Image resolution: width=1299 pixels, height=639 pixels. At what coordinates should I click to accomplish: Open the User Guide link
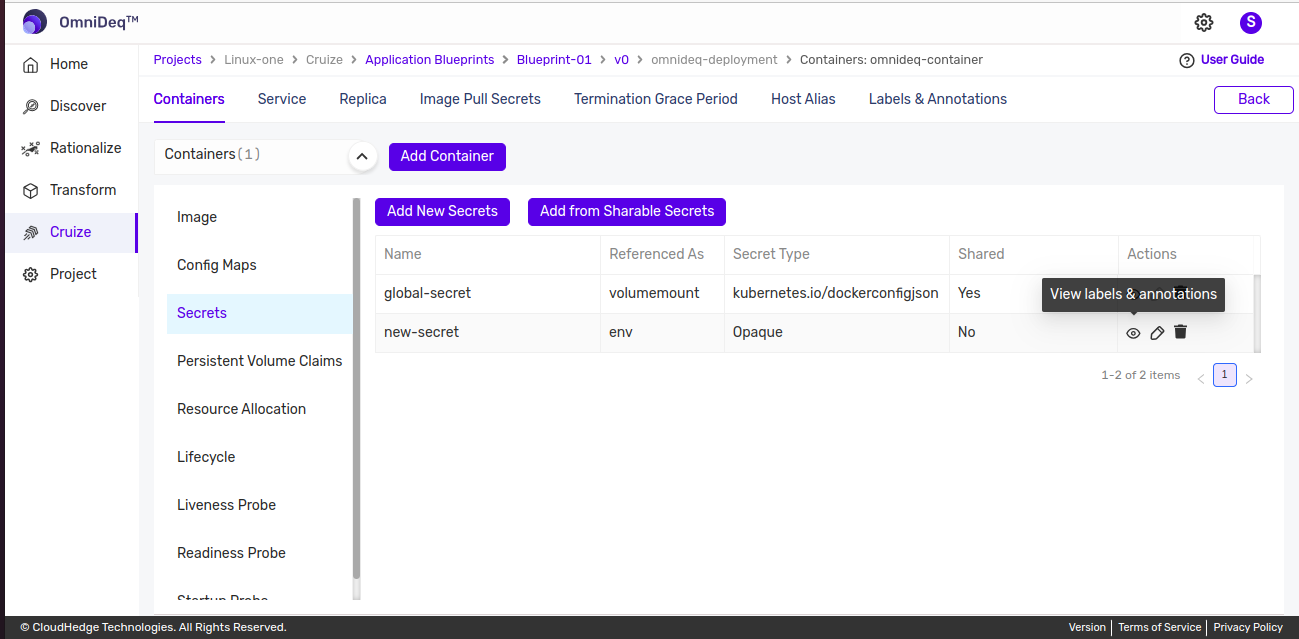1232,60
